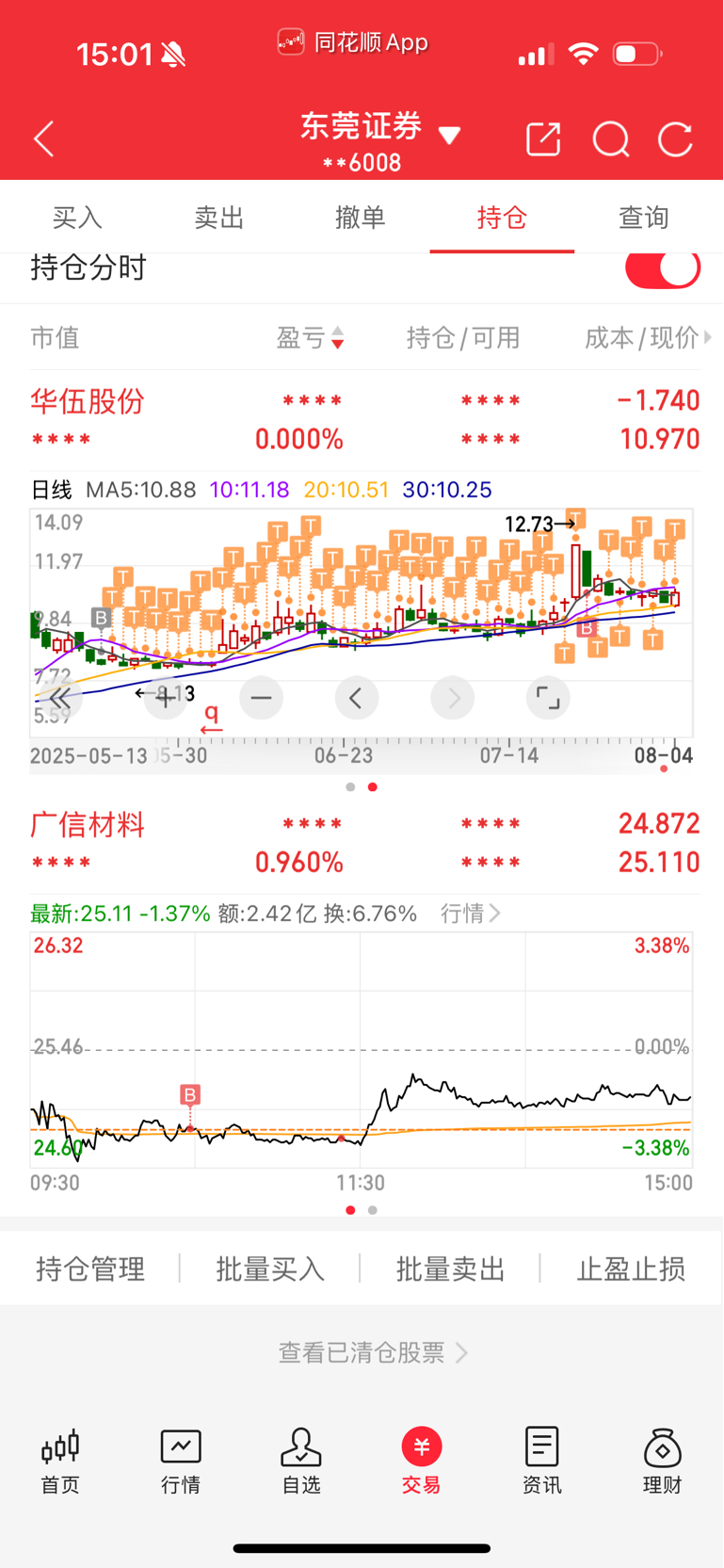This screenshot has height=1568, width=724.
Task: Expand the K-line chart to fullscreen
Action: (x=547, y=698)
